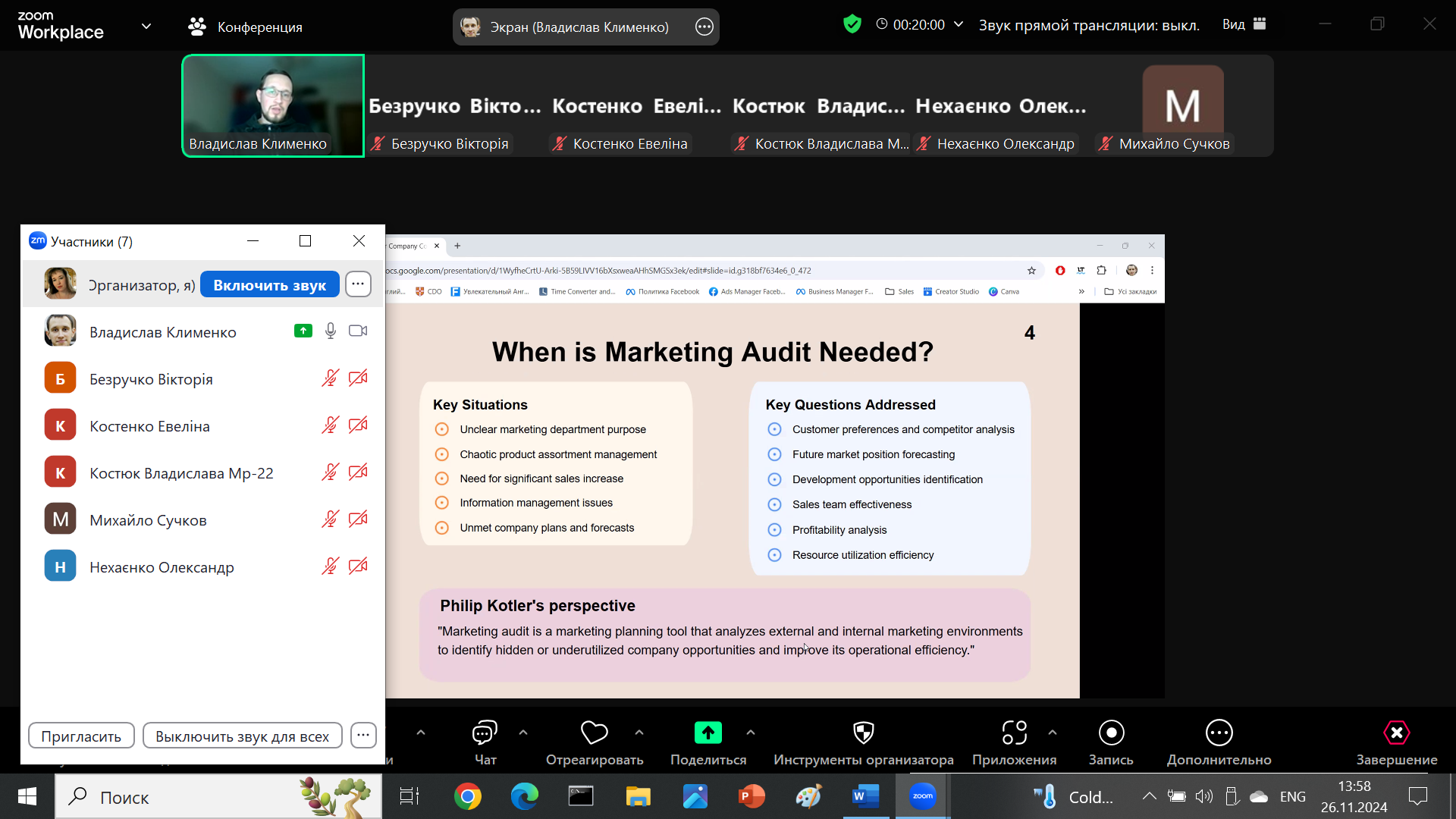Click the green encryption shield icon

(852, 24)
